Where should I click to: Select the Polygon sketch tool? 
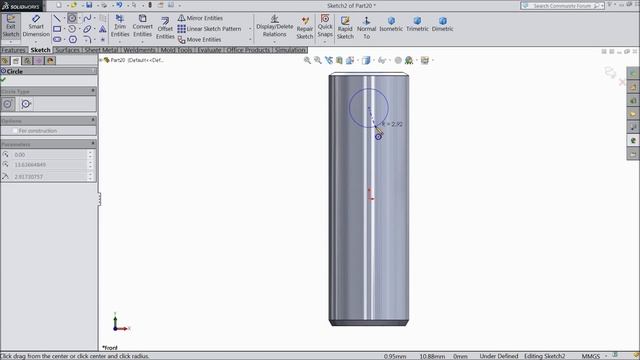click(73, 40)
